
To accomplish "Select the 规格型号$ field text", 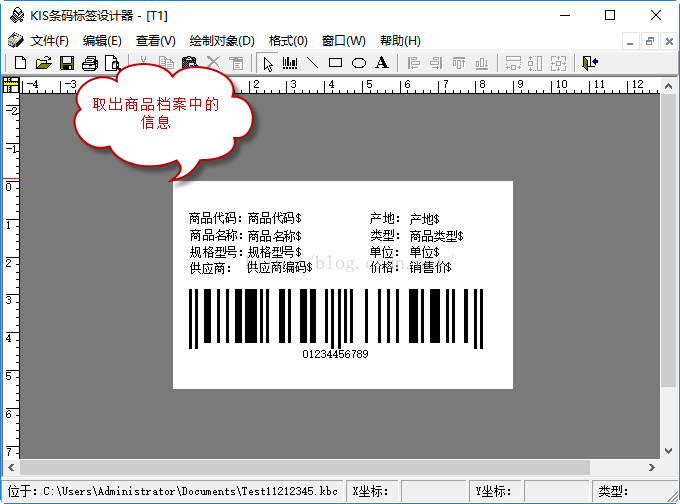I will click(x=274, y=252).
